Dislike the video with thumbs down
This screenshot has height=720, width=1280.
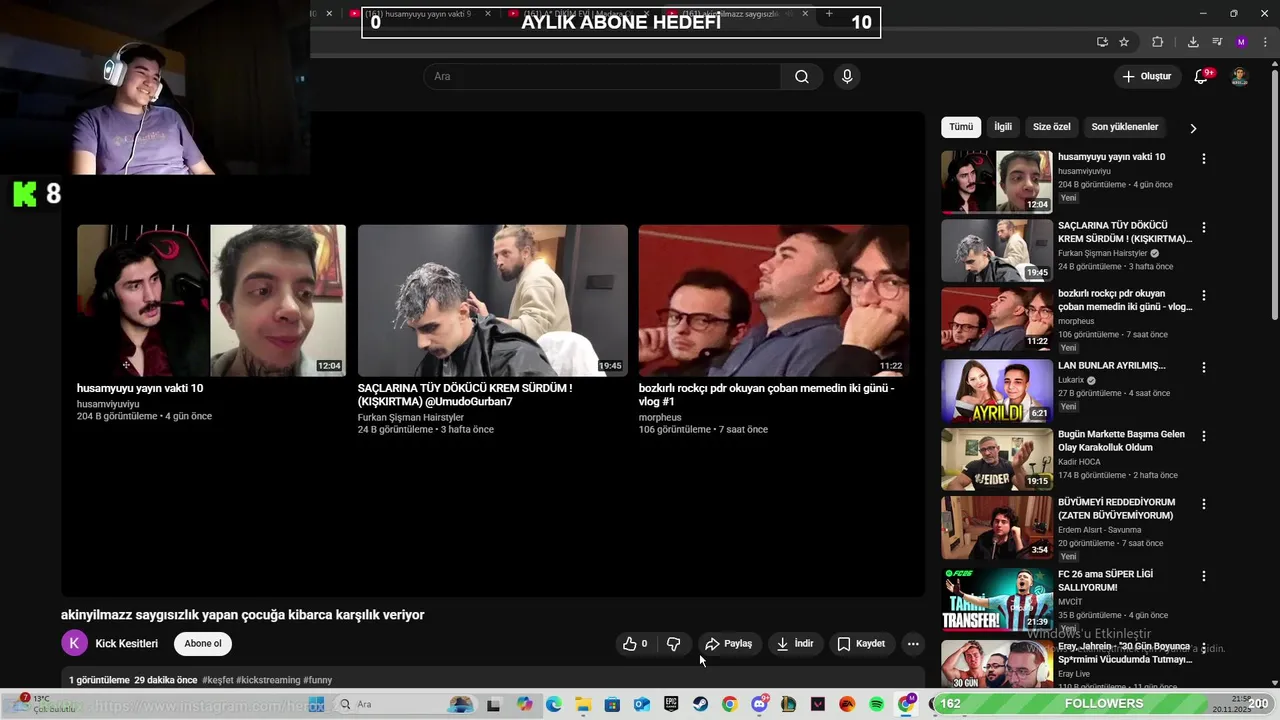(673, 644)
